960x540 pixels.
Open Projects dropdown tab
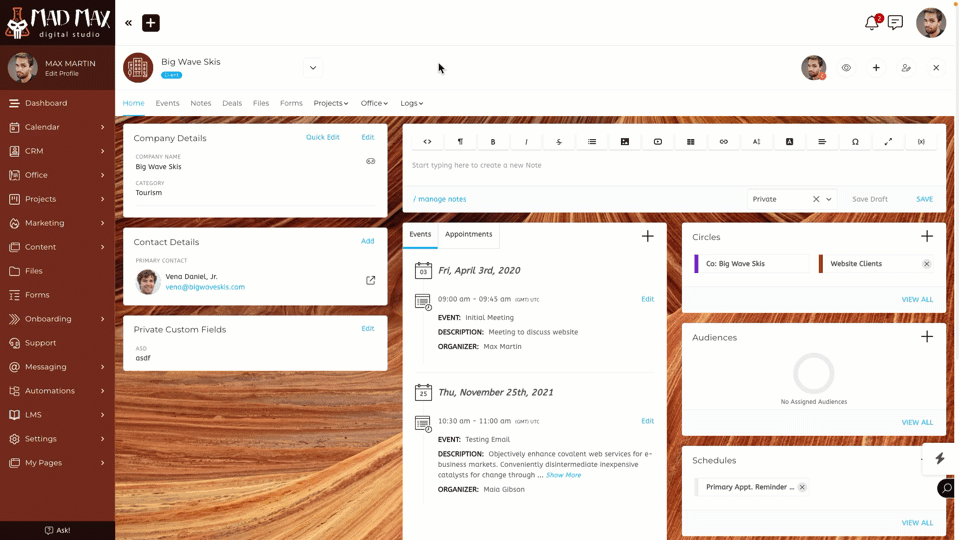[x=331, y=103]
